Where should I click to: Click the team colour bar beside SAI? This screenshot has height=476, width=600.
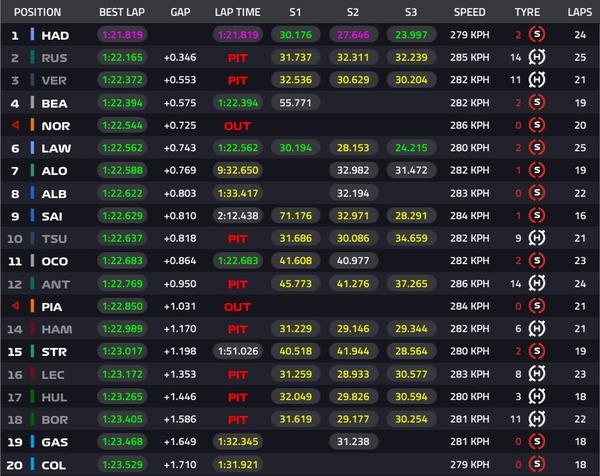(x=32, y=216)
